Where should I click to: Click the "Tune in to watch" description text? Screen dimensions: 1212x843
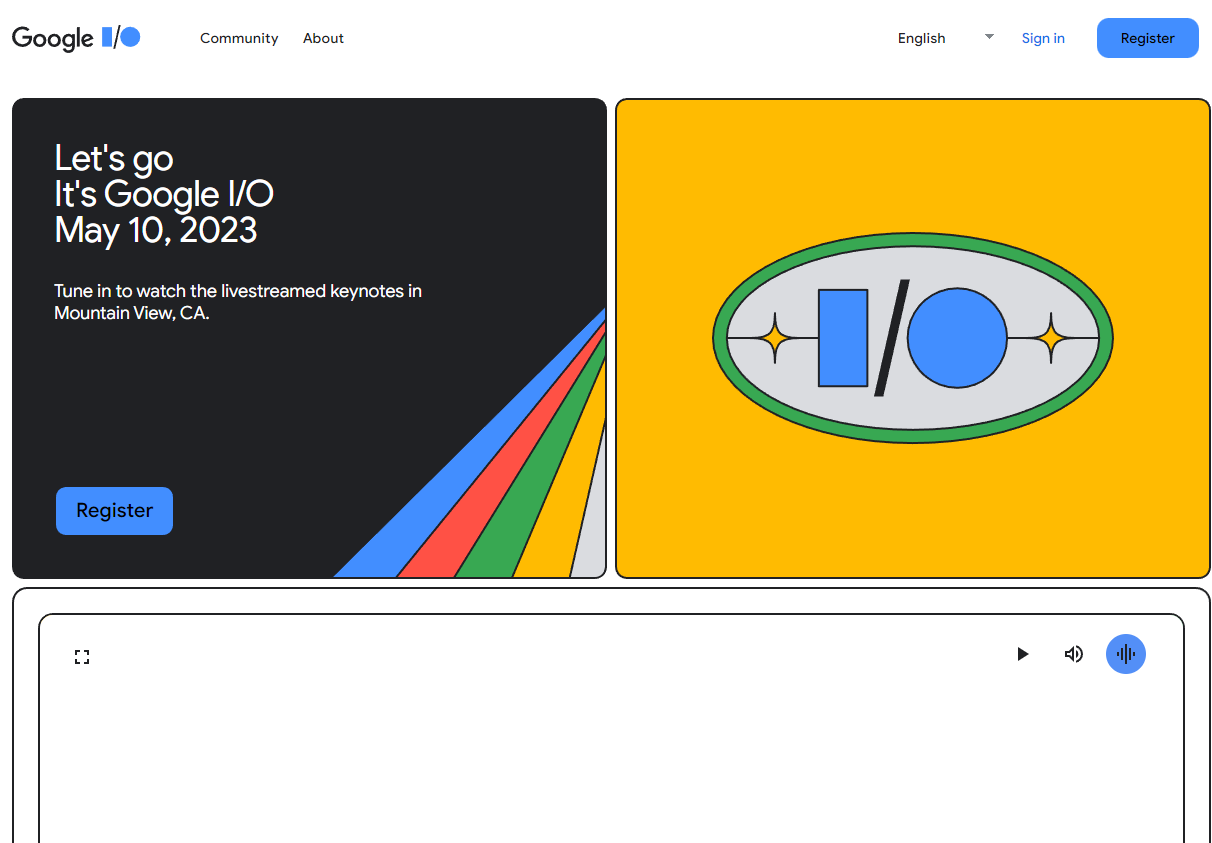(238, 302)
